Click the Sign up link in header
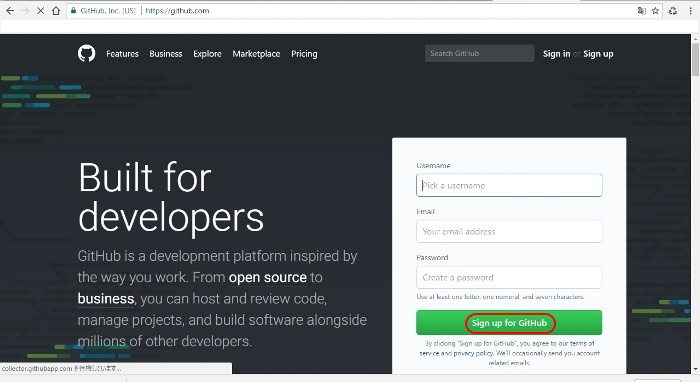Screen dimensions: 700x382 point(598,54)
